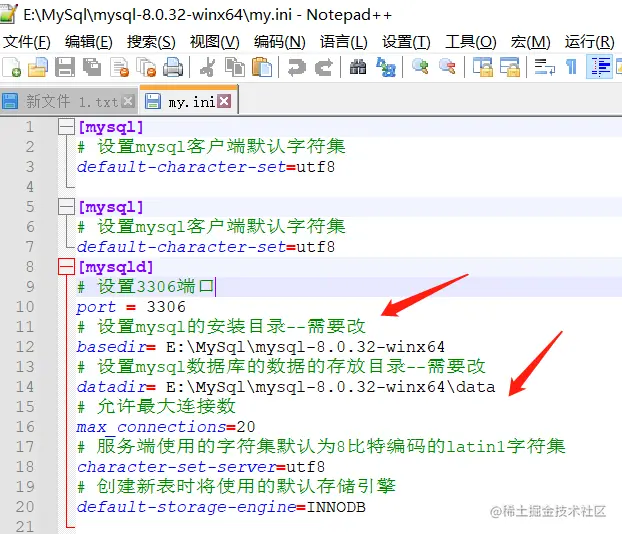Click the Copy toolbar icon
Viewport: 622px width, 534px height.
pos(235,67)
